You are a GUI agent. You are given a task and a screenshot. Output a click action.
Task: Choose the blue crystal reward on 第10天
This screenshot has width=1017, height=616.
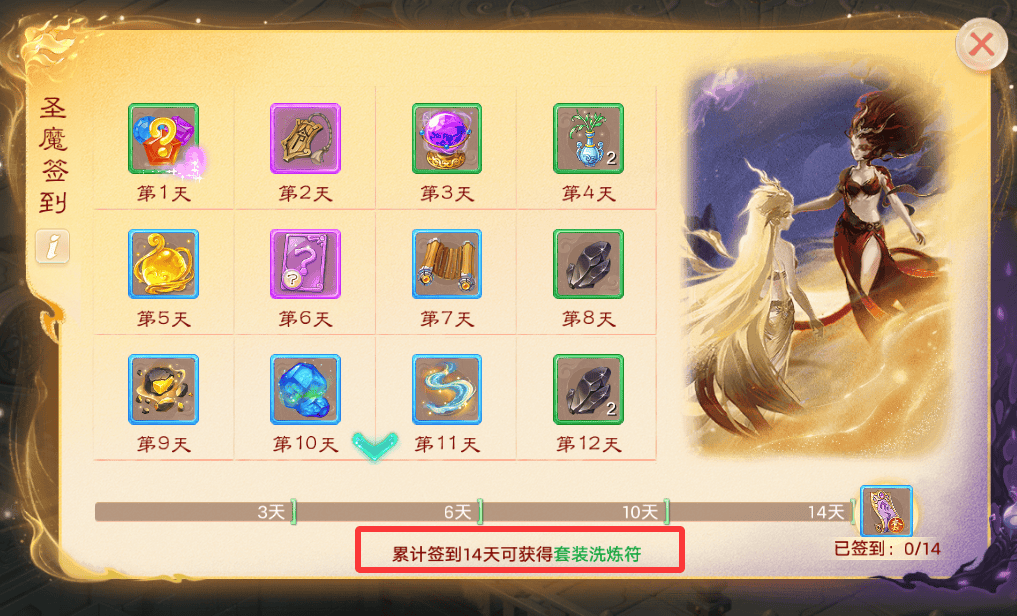305,389
